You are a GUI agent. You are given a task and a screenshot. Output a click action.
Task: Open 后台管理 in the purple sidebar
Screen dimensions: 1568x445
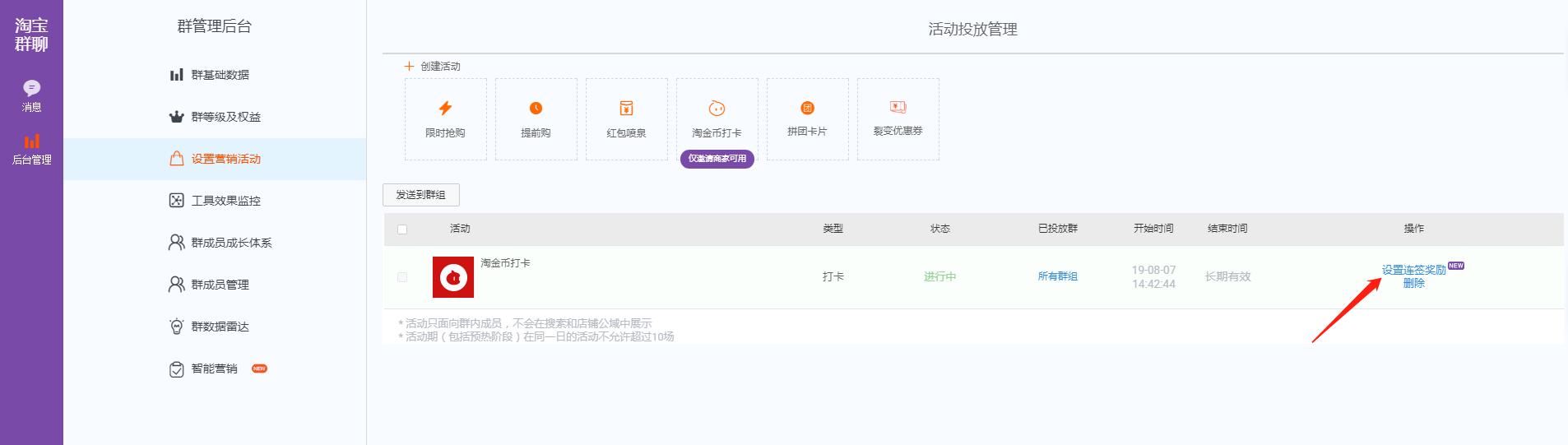click(x=31, y=150)
